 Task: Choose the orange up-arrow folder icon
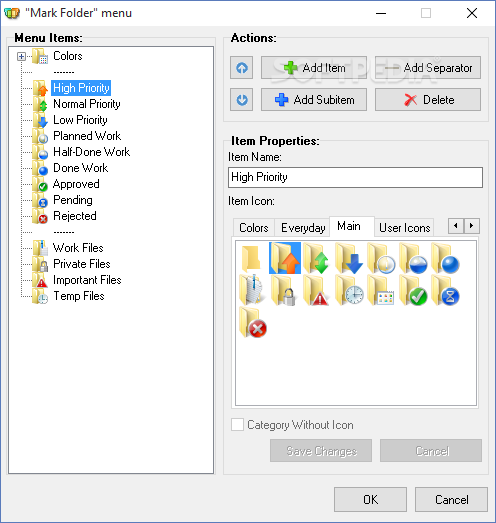tap(285, 258)
